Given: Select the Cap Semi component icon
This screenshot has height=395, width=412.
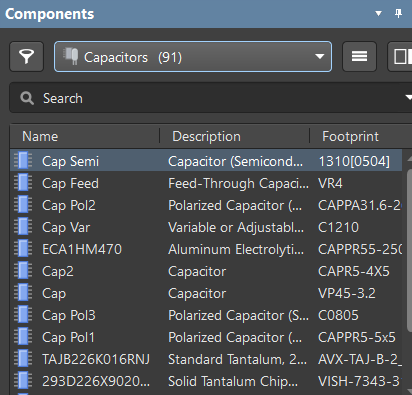Looking at the screenshot, I should 23,161.
